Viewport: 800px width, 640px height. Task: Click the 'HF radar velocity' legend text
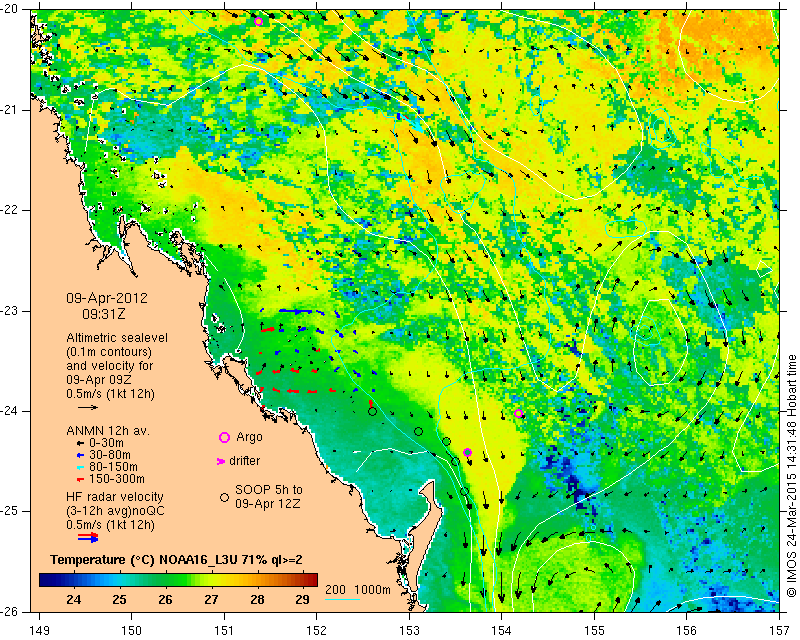click(115, 497)
